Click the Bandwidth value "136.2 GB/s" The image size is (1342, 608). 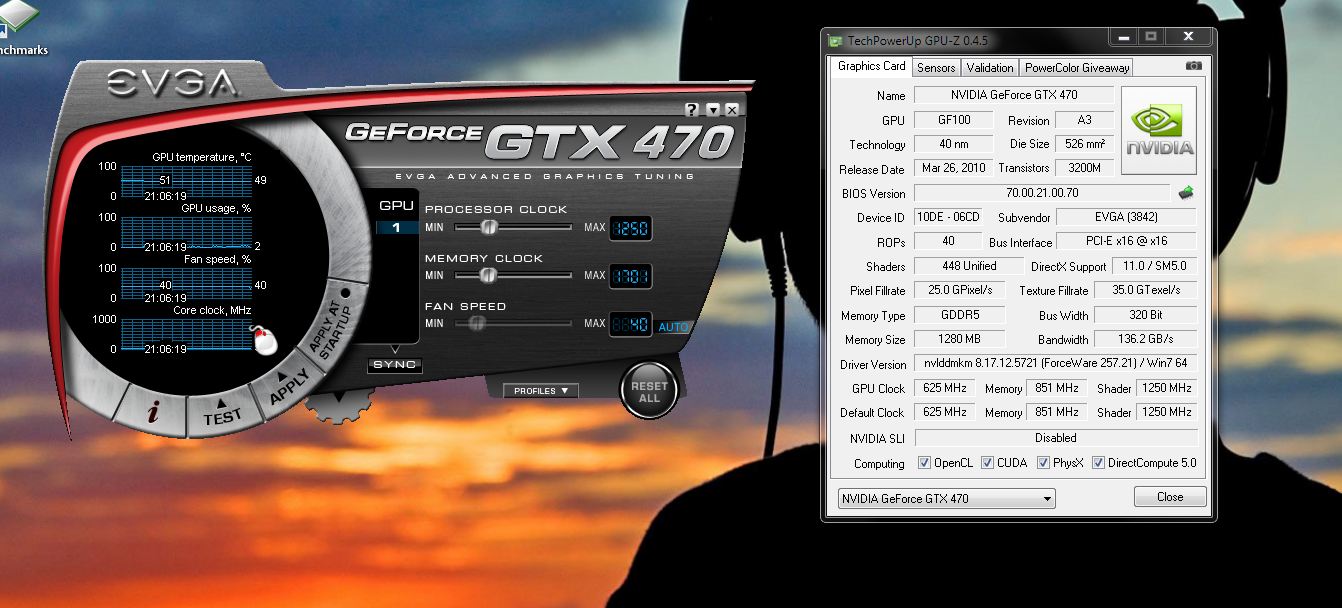pos(1146,339)
